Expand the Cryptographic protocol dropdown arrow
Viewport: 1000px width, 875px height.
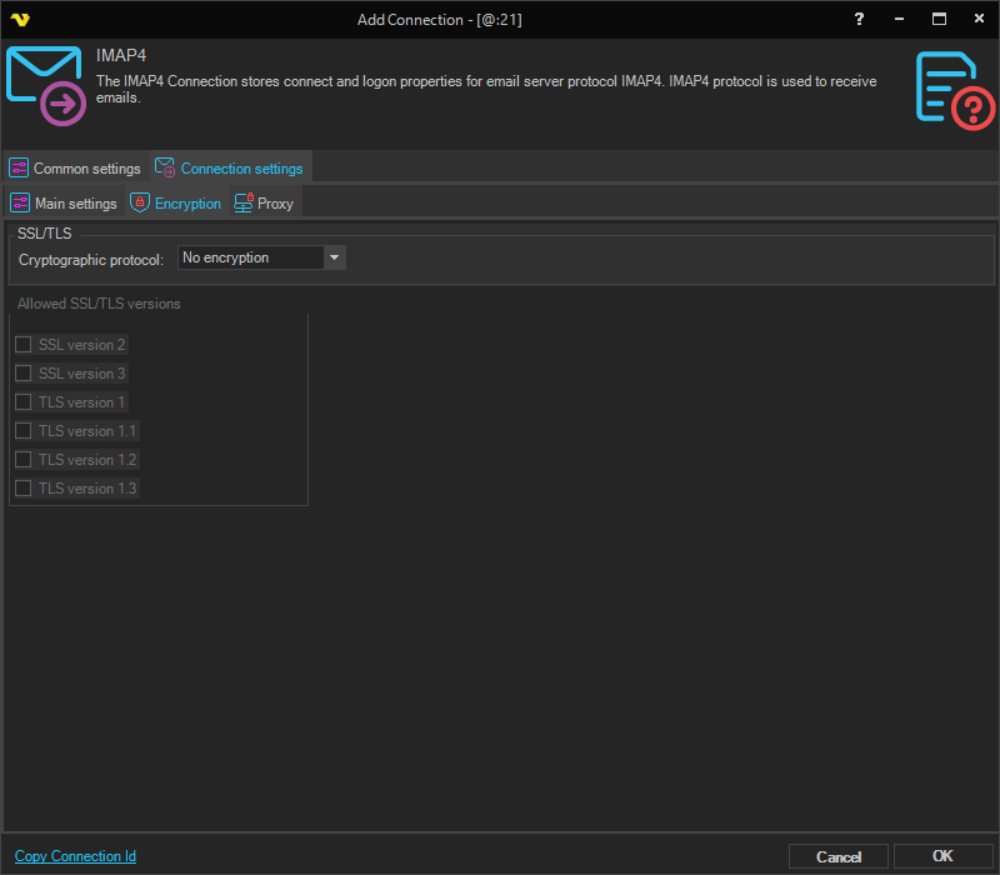334,258
